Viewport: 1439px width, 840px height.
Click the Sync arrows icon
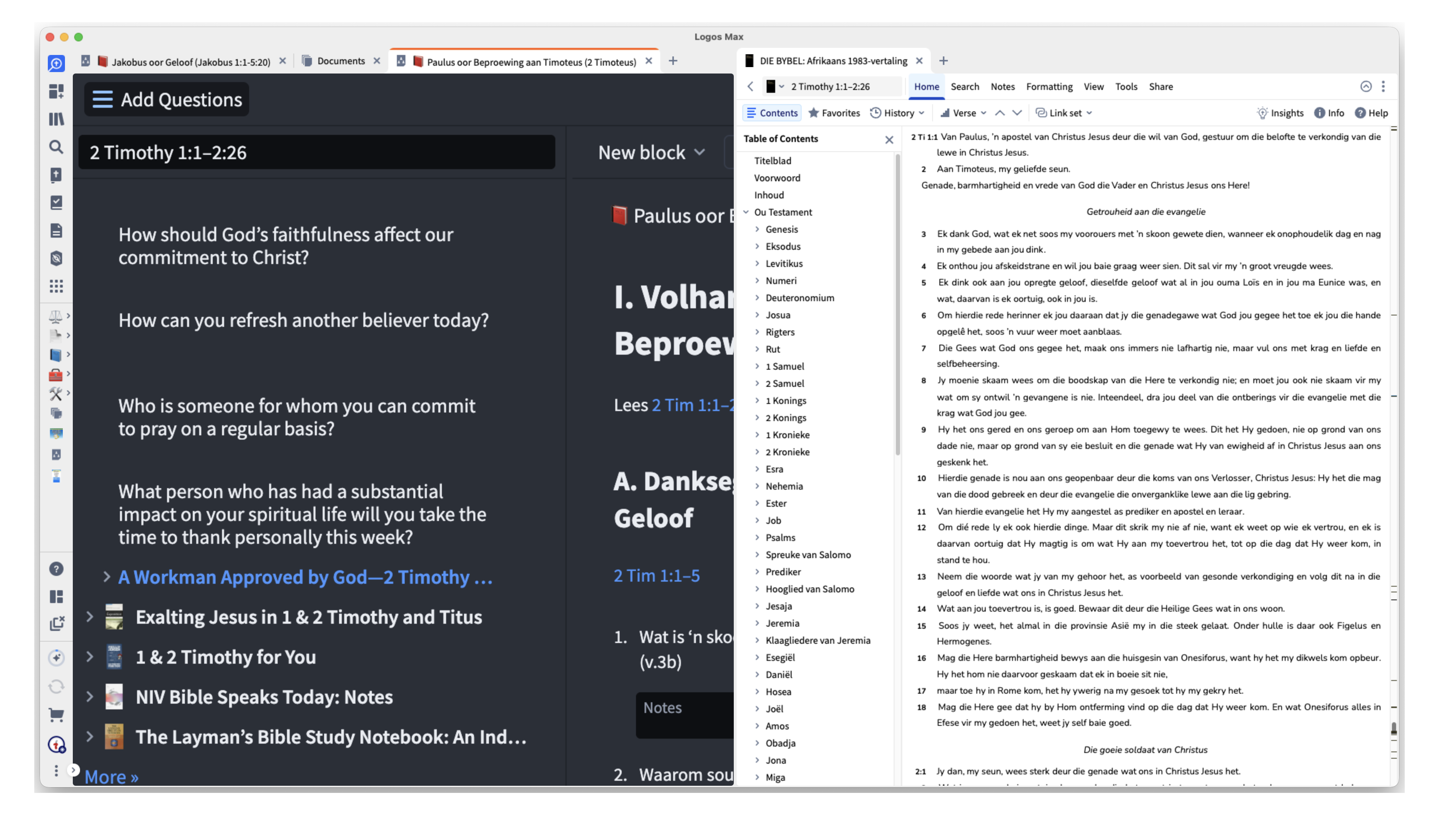tap(56, 687)
